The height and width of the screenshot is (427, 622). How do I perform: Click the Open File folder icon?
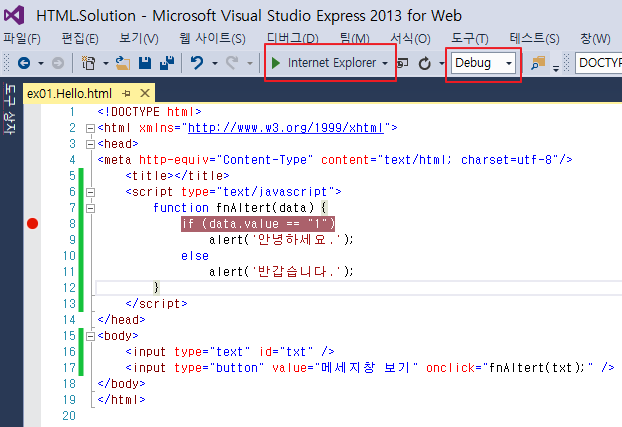123,63
